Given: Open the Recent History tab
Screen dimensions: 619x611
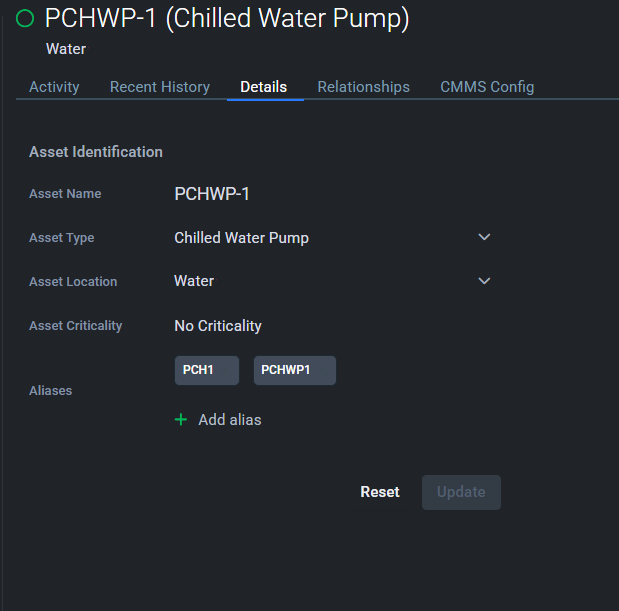Looking at the screenshot, I should coord(160,87).
